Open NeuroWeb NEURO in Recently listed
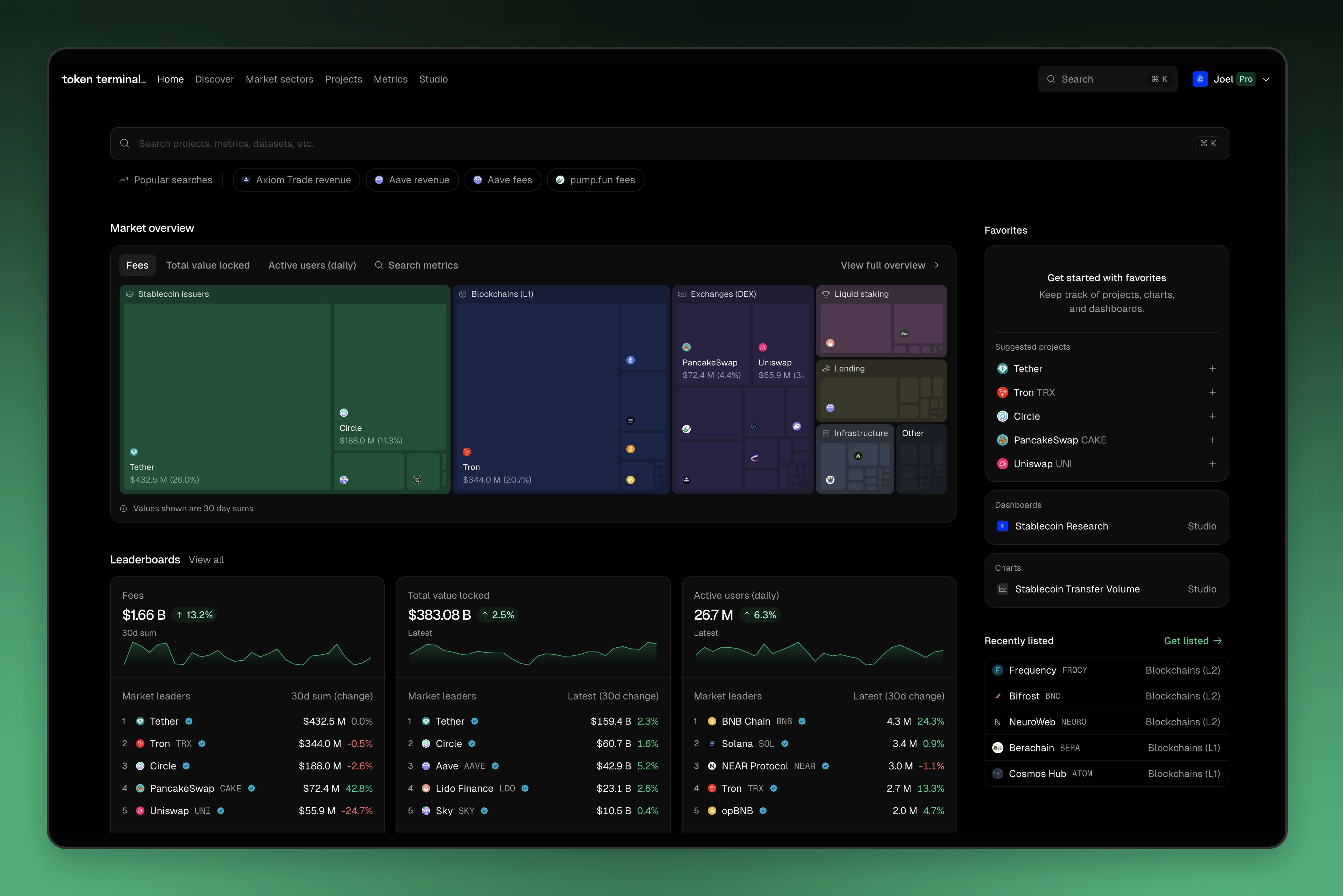This screenshot has width=1343, height=896. (x=1107, y=722)
